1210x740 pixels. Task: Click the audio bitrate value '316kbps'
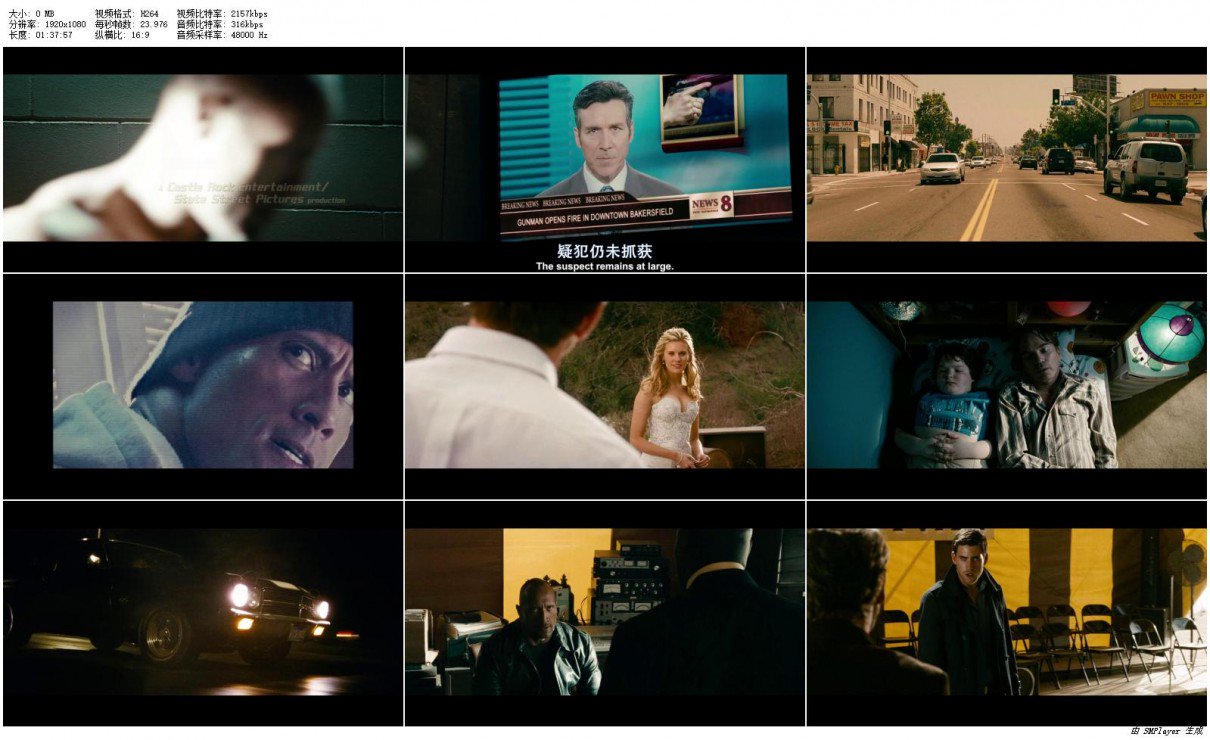pos(247,24)
